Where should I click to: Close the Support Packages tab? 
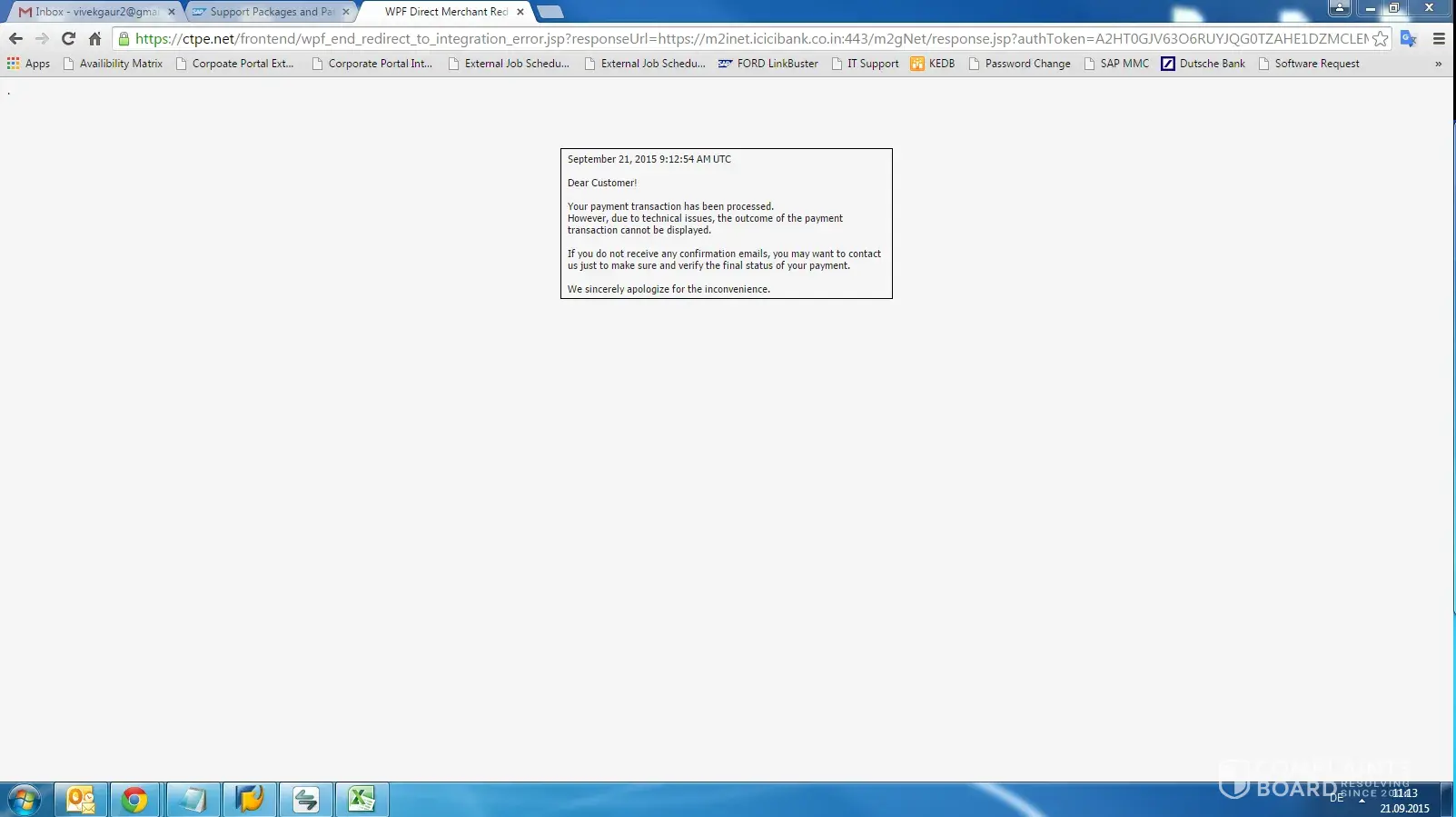click(346, 12)
